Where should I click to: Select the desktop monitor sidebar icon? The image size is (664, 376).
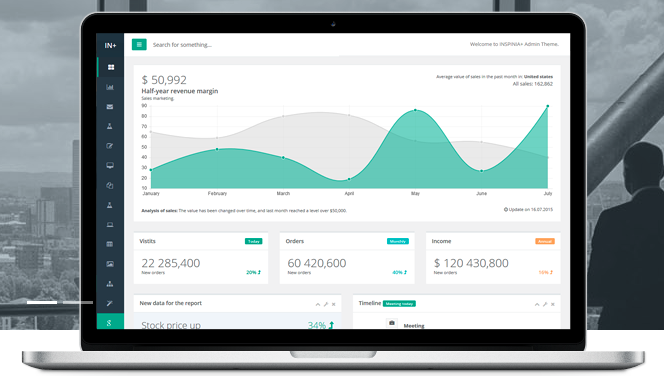[x=110, y=166]
